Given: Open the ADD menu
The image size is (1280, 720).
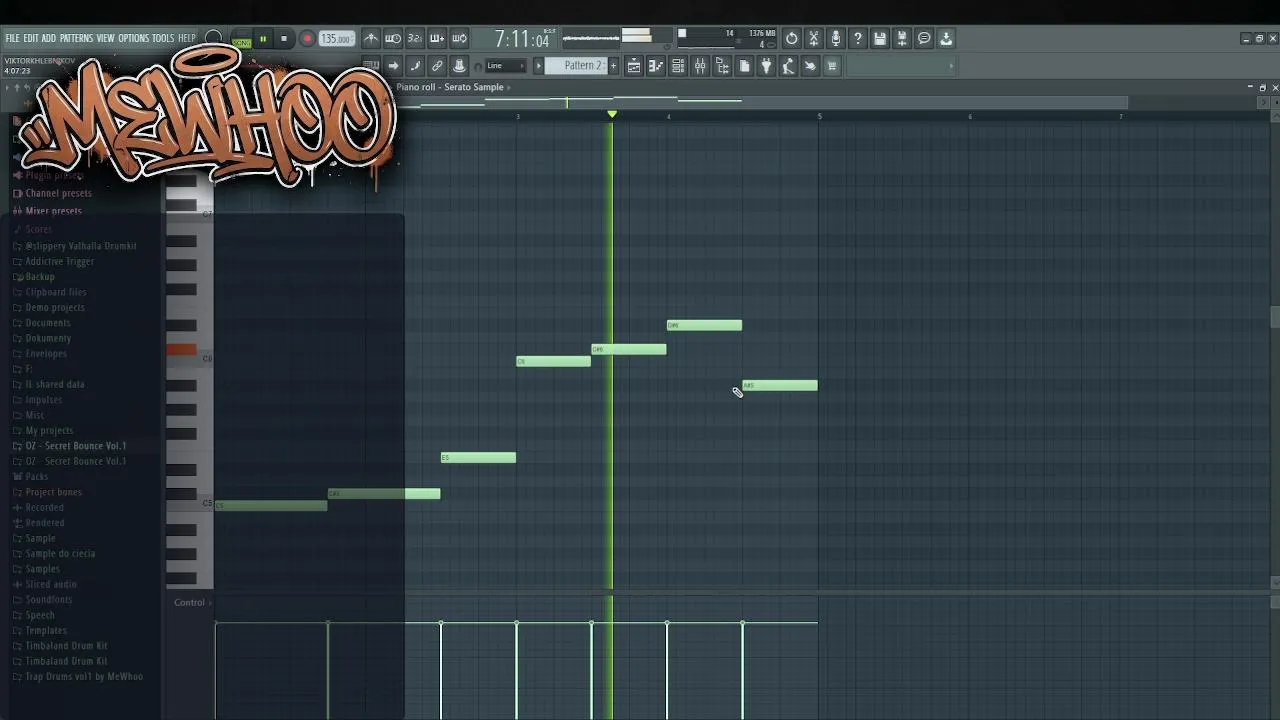Looking at the screenshot, I should click(x=49, y=39).
